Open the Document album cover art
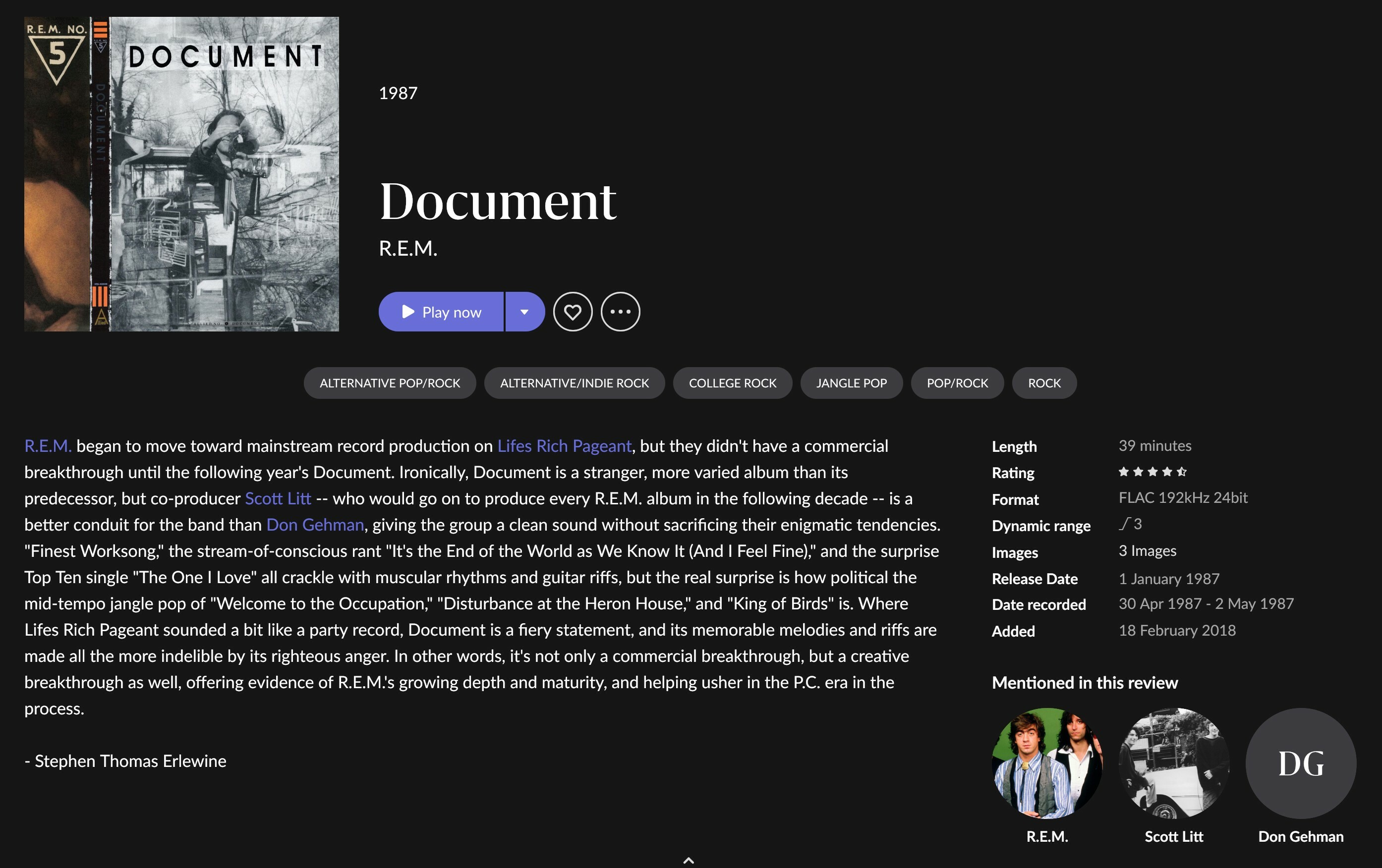The height and width of the screenshot is (868, 1382). [181, 174]
